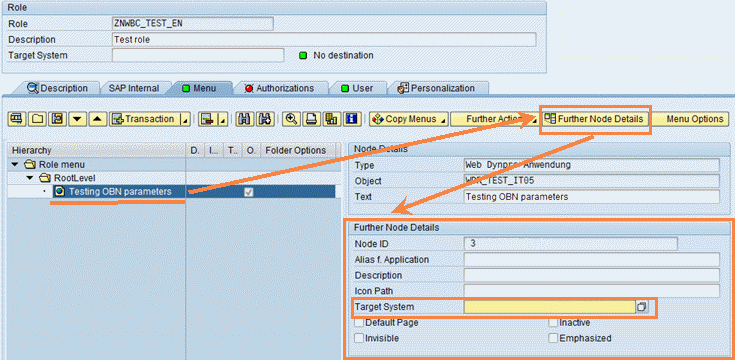The width and height of the screenshot is (735, 360).
Task: Click the print toolbar icon
Action: pos(311,119)
